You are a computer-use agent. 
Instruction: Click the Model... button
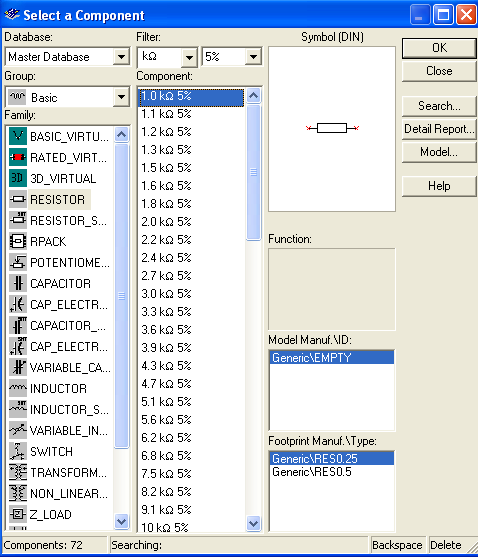click(x=439, y=152)
